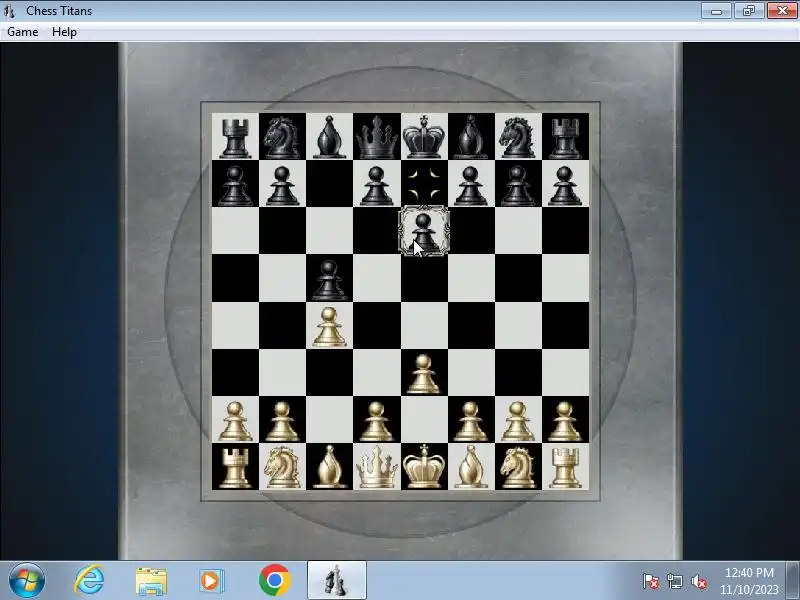The width and height of the screenshot is (800, 600).
Task: Click the Show Desktop strip
Action: point(793,581)
